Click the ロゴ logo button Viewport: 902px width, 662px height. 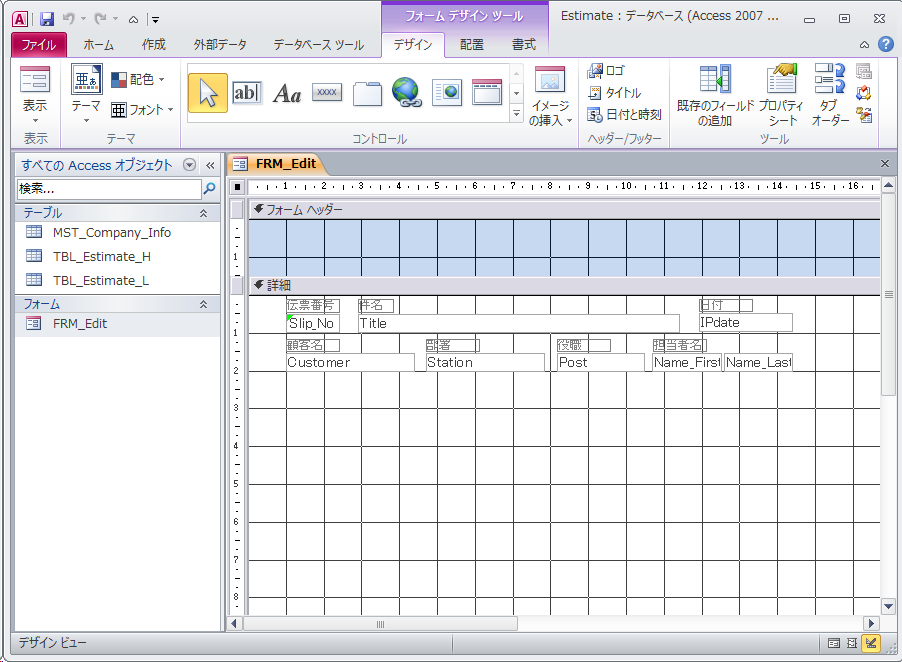click(606, 71)
